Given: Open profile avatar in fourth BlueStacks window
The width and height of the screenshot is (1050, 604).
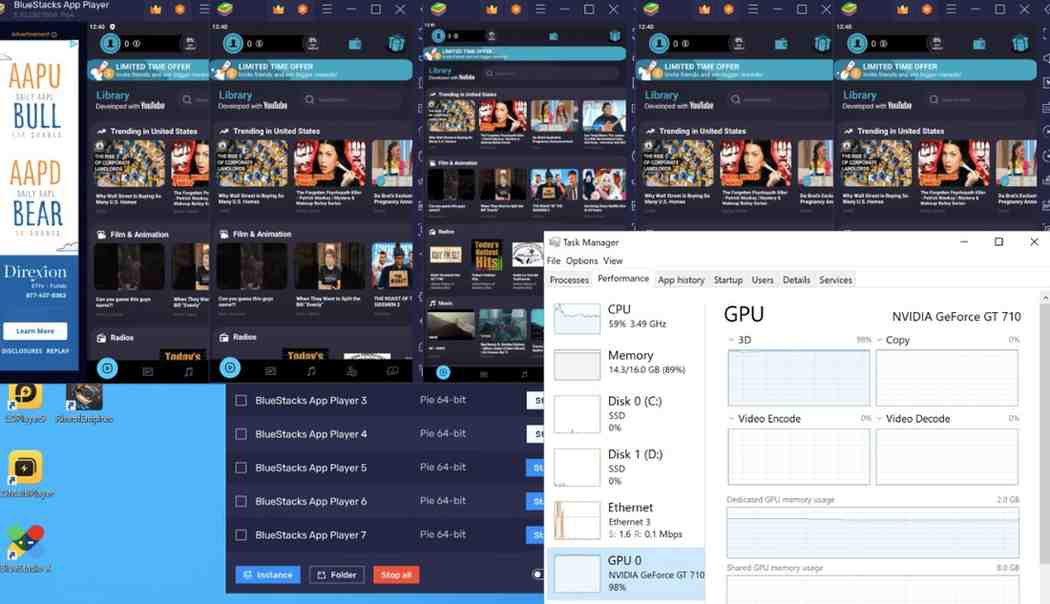Looking at the screenshot, I should pyautogui.click(x=659, y=44).
